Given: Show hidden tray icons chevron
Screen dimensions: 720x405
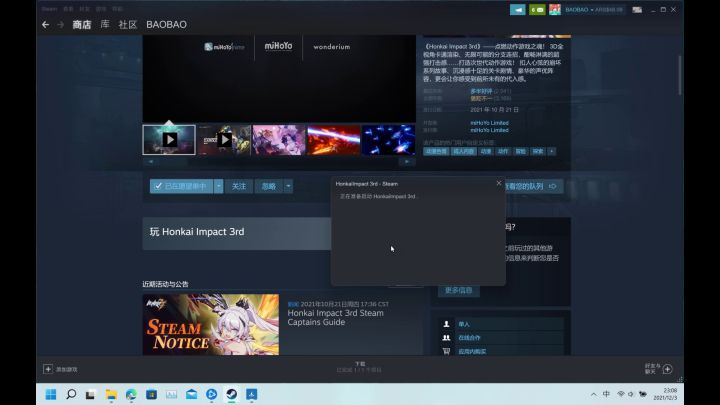Looking at the screenshot, I should [x=594, y=394].
